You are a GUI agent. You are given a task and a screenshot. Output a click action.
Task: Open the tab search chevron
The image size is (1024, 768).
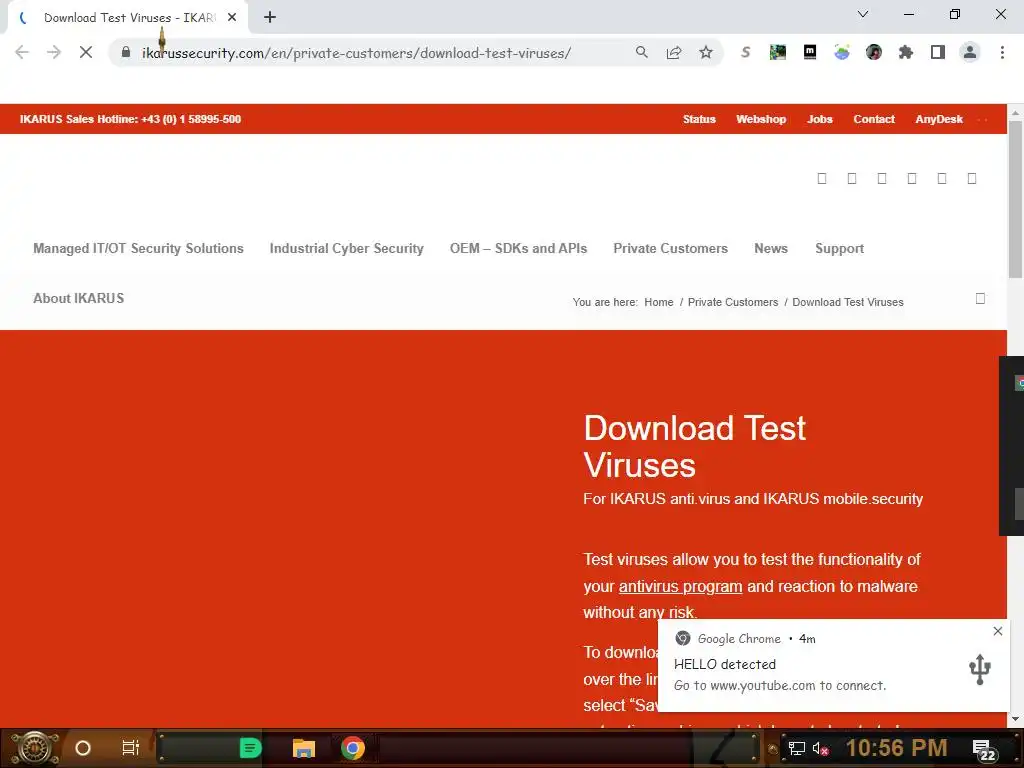click(863, 14)
